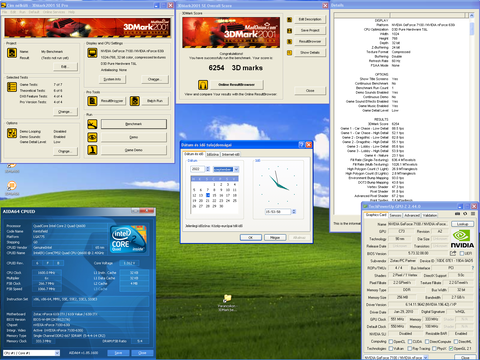480x360 pixels.
Task: Click the Batch Run icon
Action: pos(135,101)
